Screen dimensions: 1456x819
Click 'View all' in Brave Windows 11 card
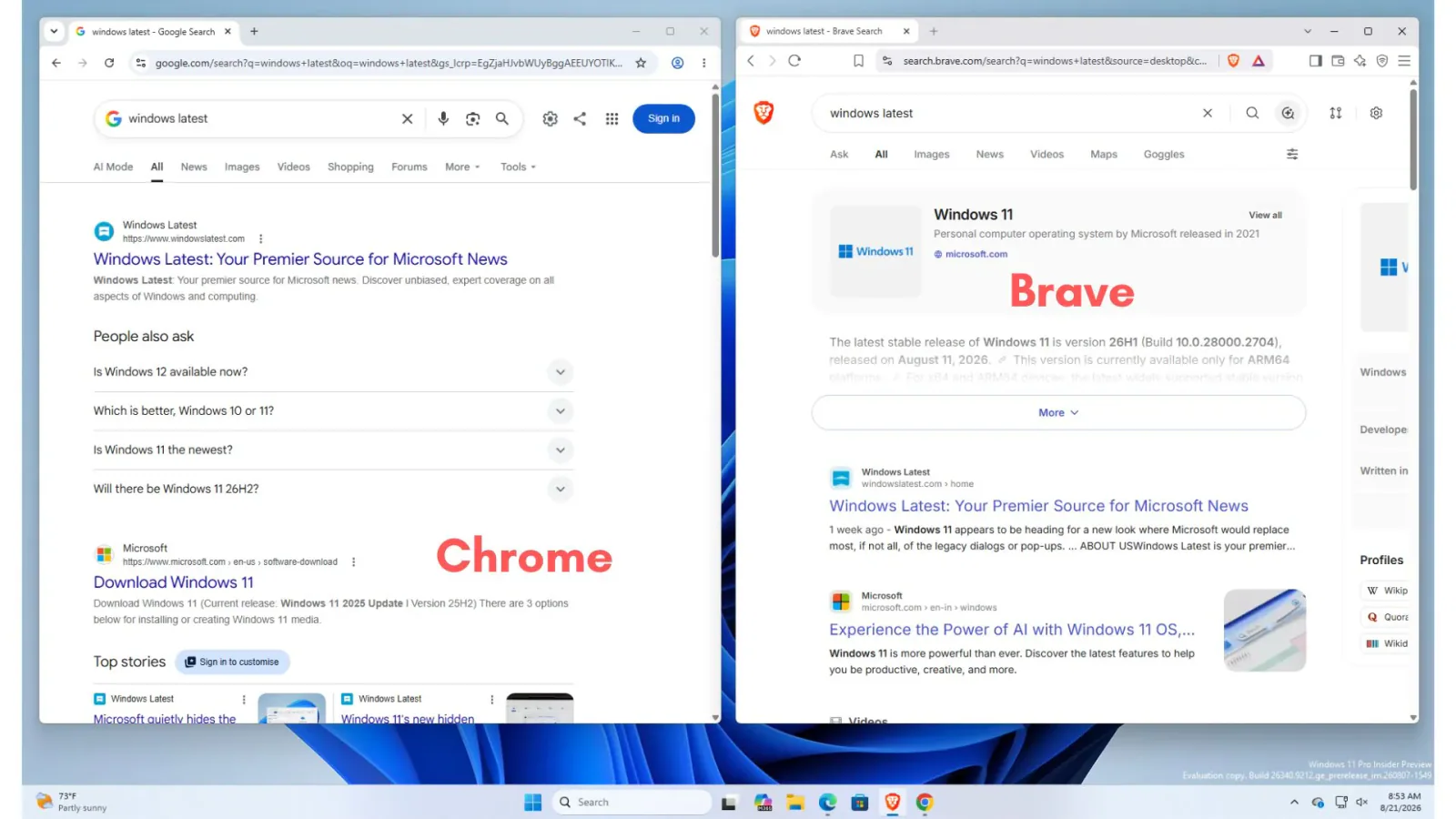click(x=1265, y=215)
